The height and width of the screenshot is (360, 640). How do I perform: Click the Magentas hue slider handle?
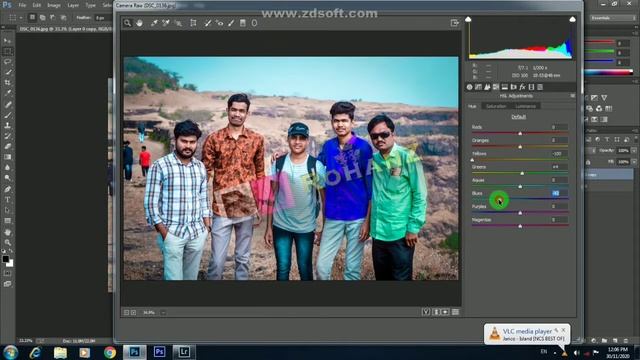(x=520, y=226)
